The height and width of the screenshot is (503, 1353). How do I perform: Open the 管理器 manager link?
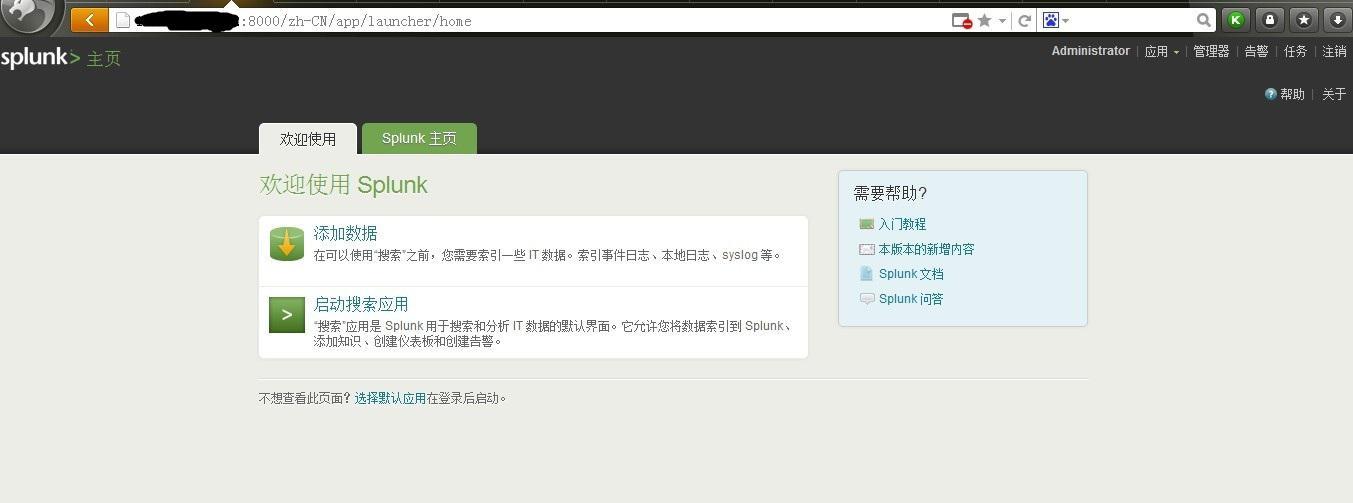coord(1211,51)
